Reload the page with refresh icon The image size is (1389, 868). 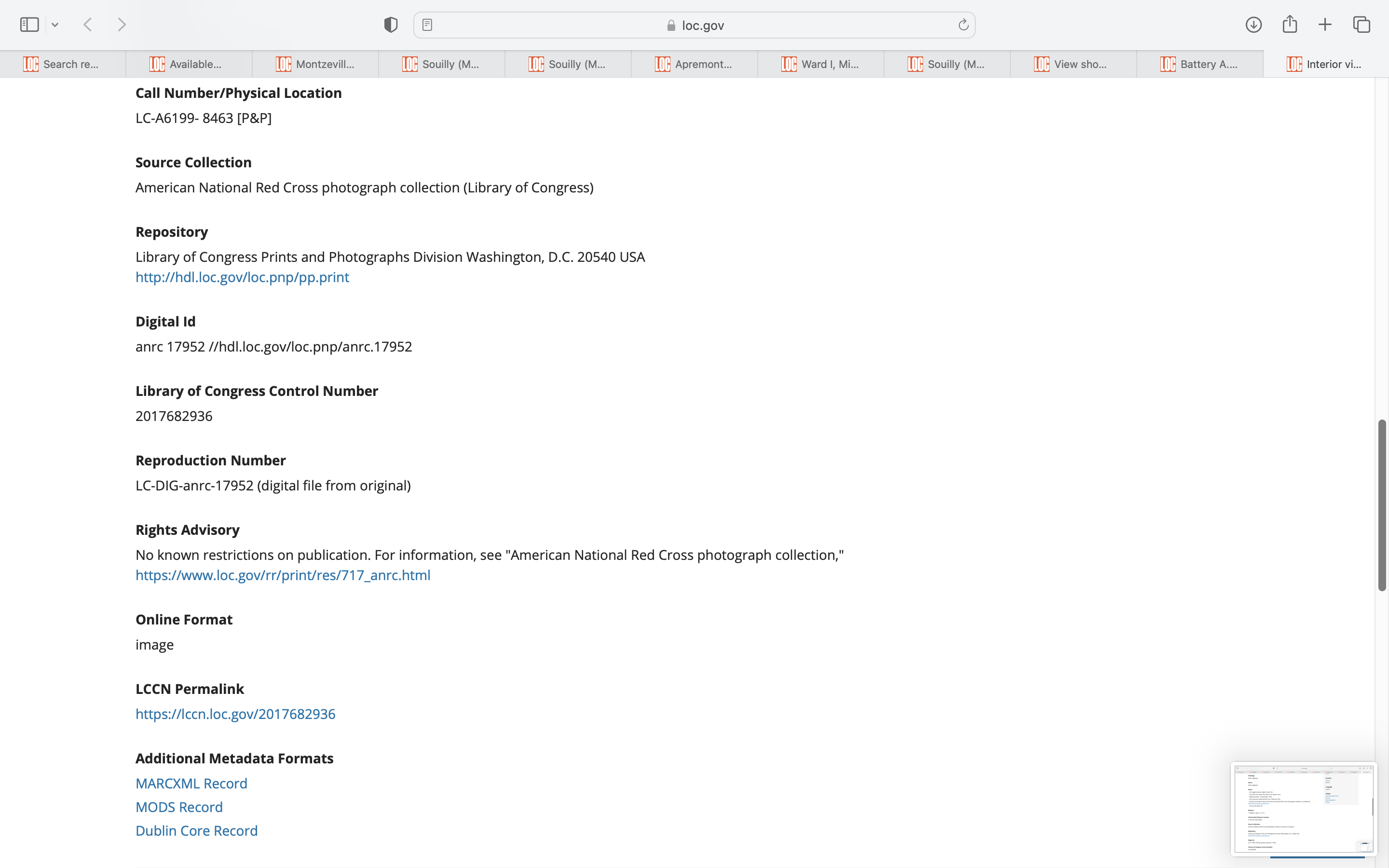click(x=963, y=25)
